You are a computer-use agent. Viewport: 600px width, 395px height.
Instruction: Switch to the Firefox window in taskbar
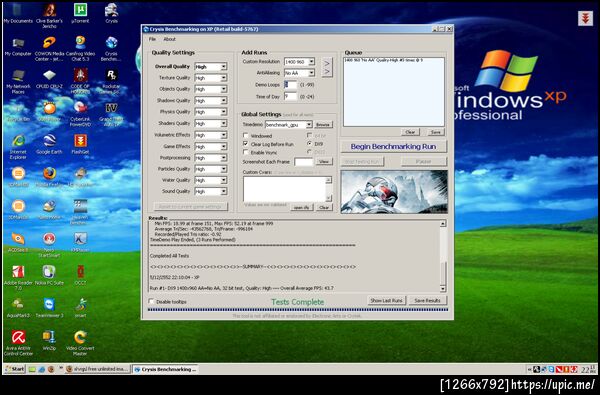click(x=97, y=369)
